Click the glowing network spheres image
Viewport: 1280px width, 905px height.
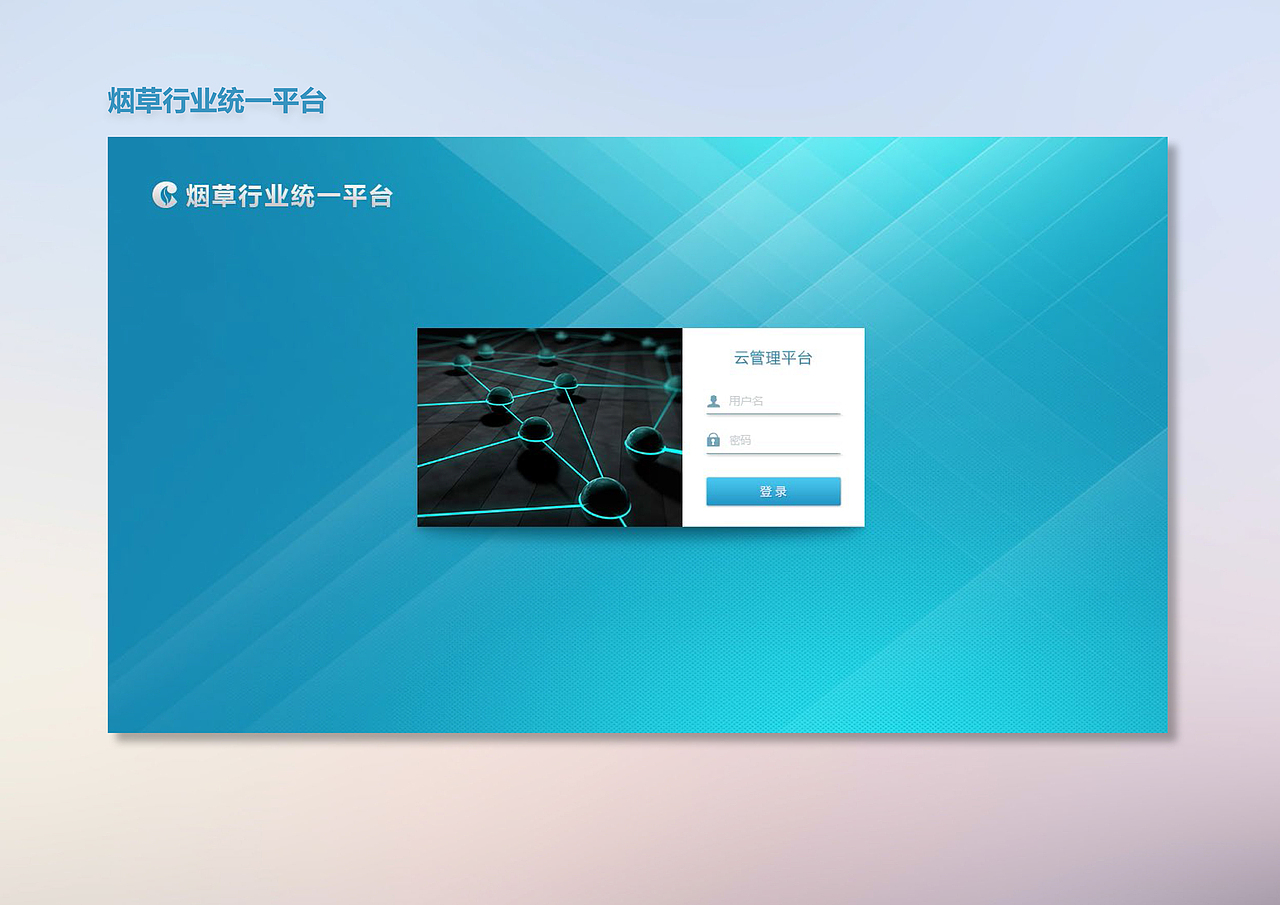click(550, 427)
